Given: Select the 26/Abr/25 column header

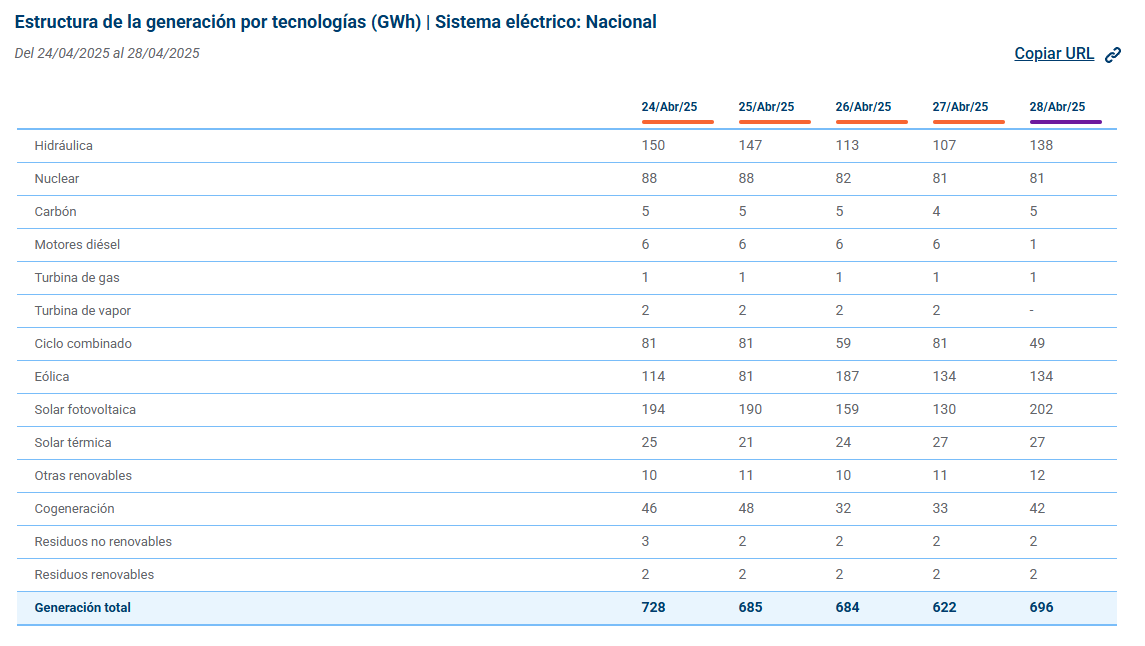Looking at the screenshot, I should point(863,107).
